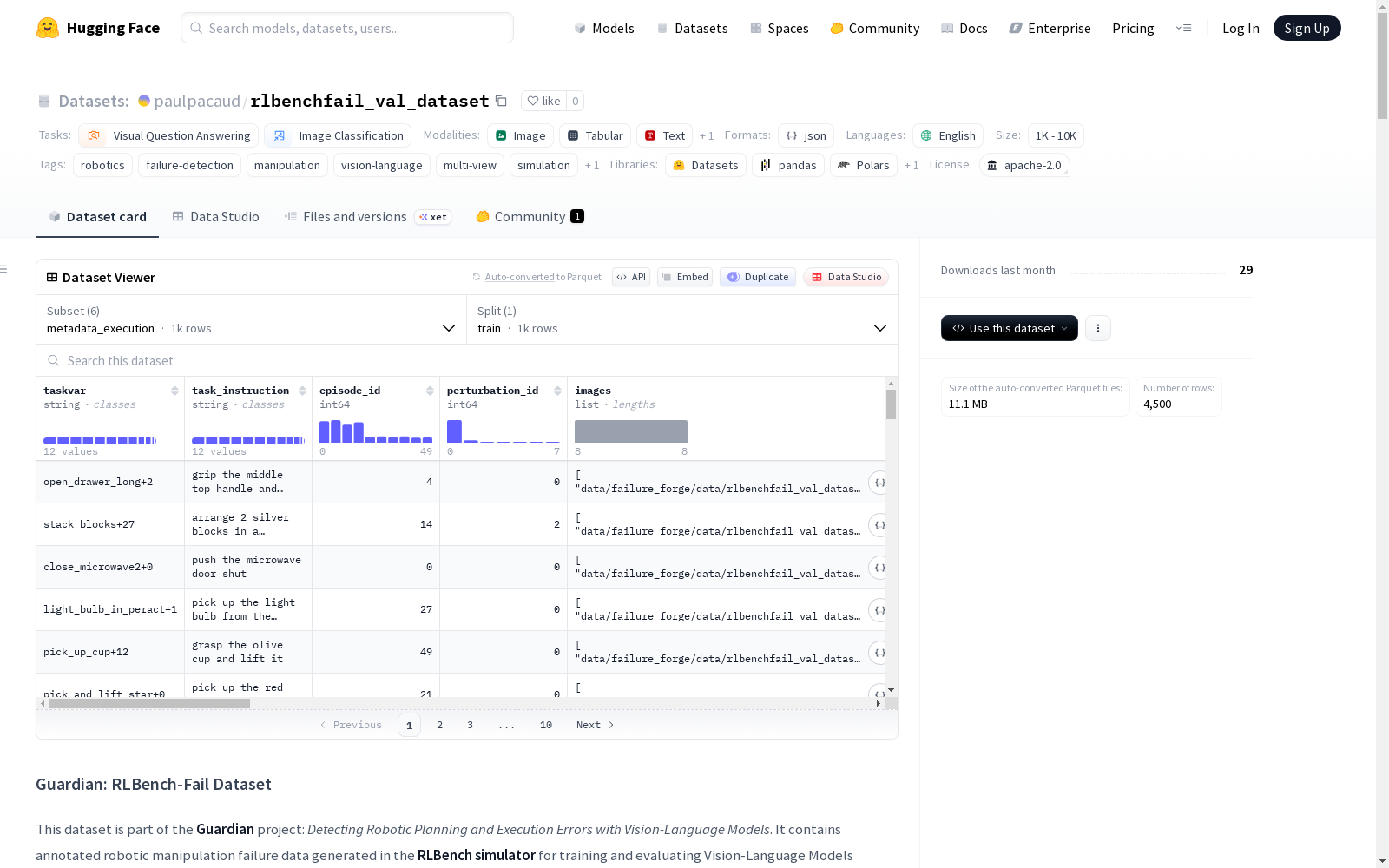The width and height of the screenshot is (1389, 868).
Task: Open the Files and versions tab
Action: tap(367, 217)
